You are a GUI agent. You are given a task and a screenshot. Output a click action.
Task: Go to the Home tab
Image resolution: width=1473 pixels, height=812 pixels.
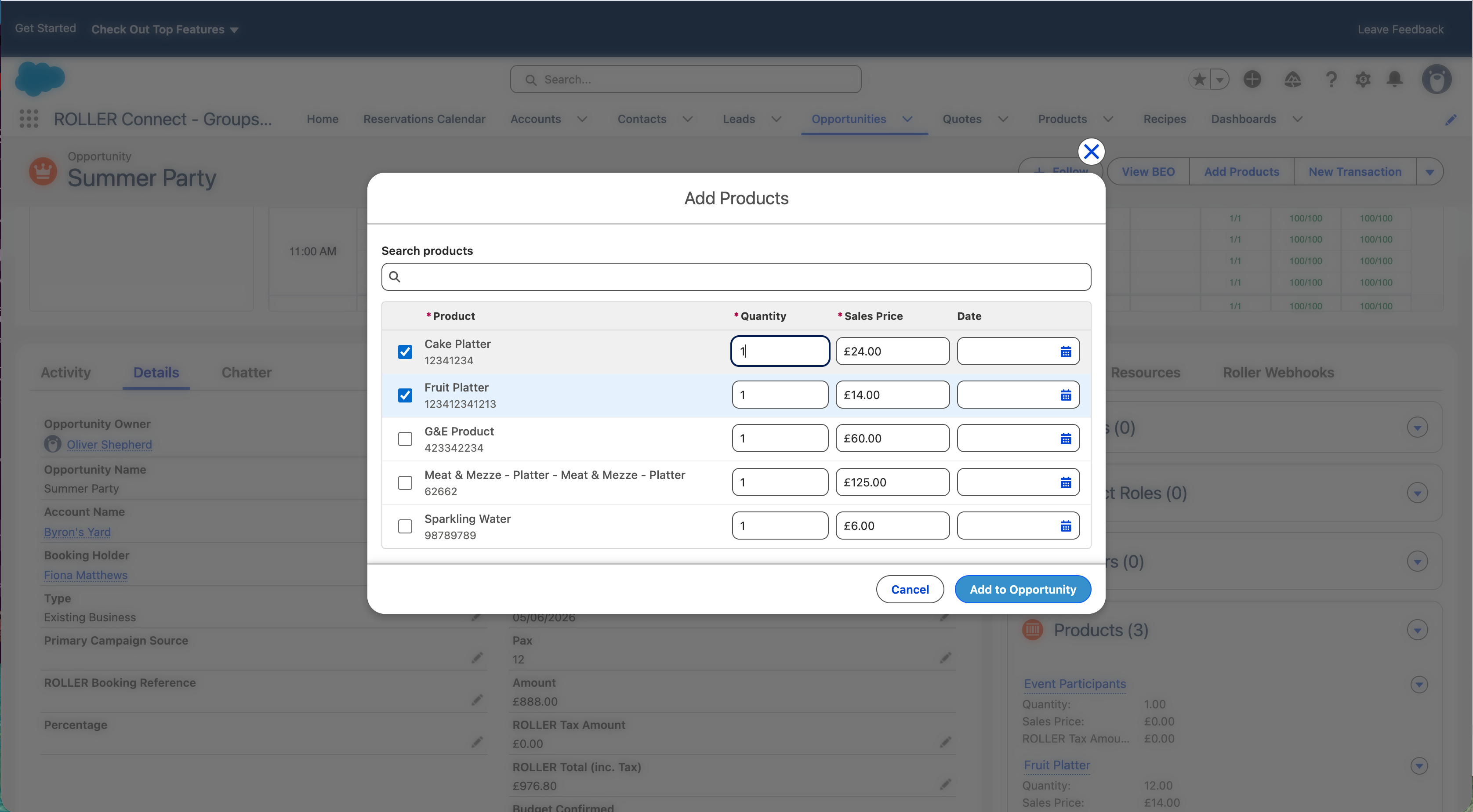tap(323, 119)
